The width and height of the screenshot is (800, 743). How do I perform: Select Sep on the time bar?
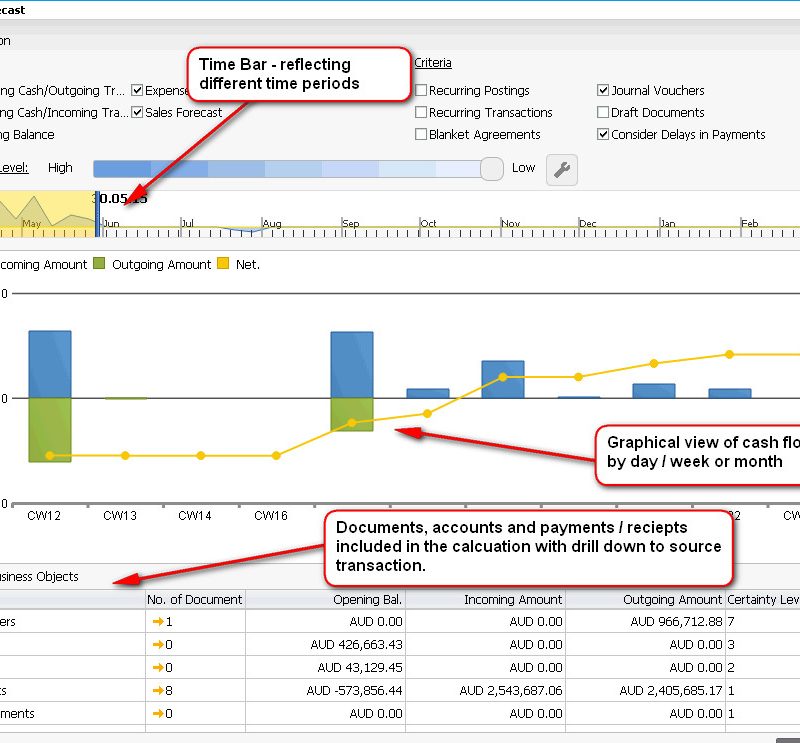click(351, 224)
